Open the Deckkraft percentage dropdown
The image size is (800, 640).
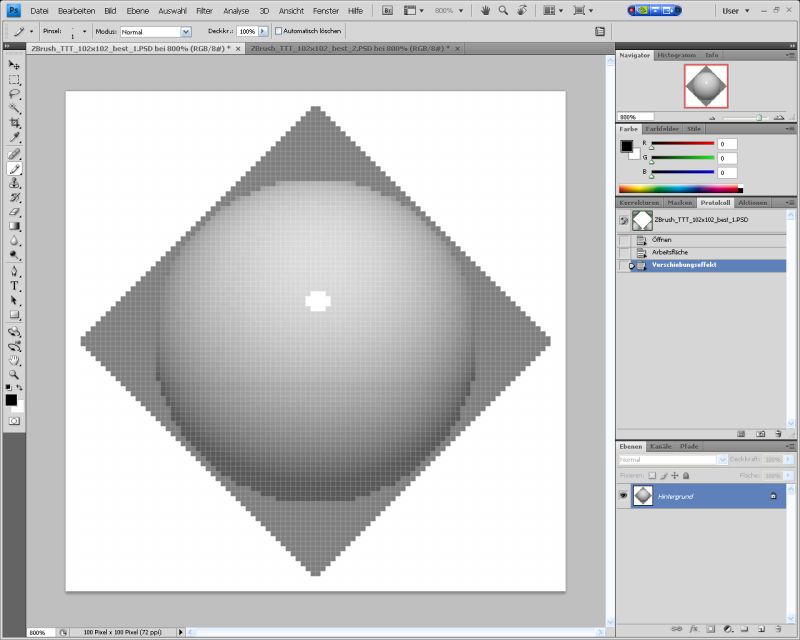tap(263, 30)
